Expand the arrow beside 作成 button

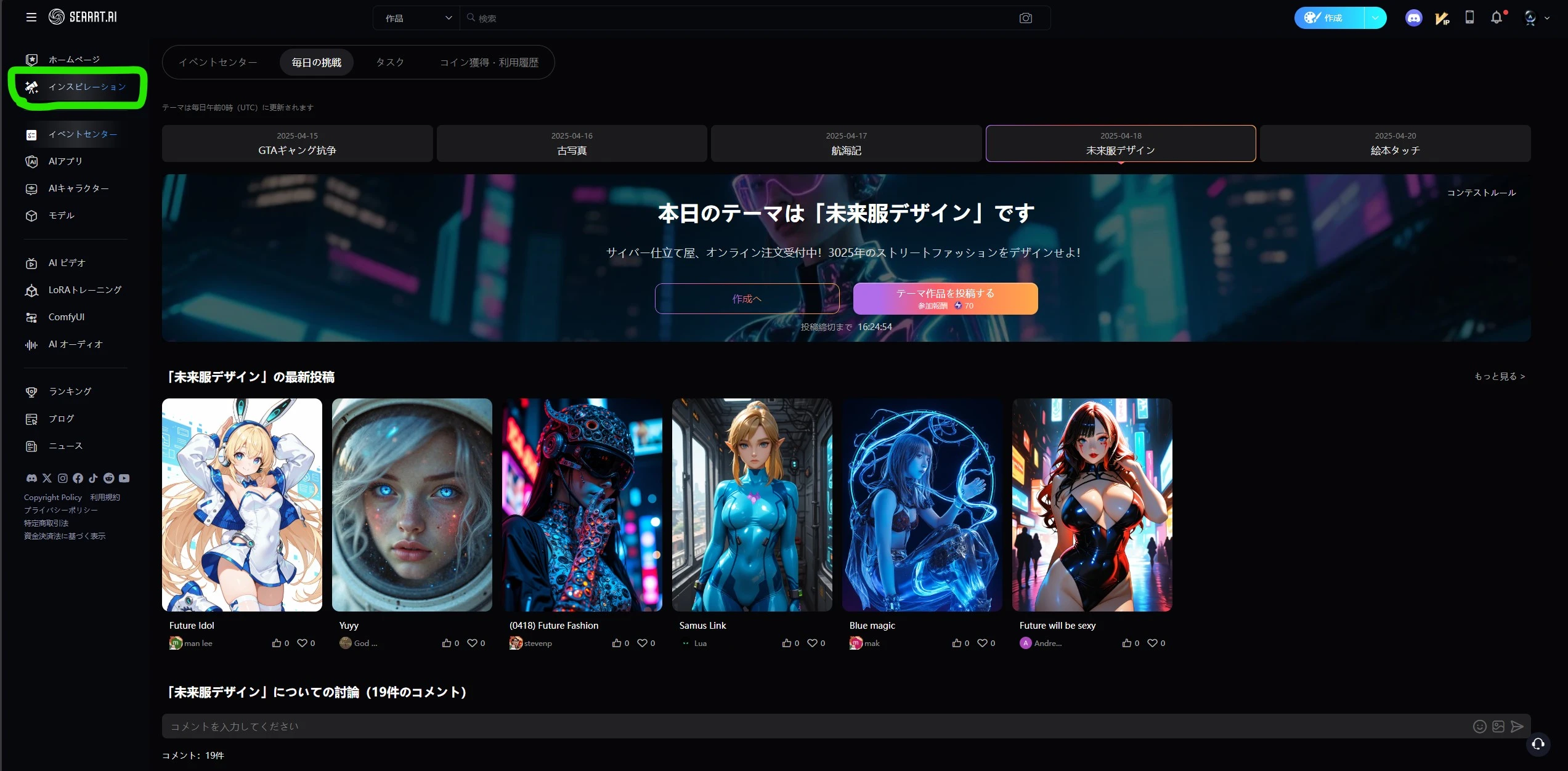(1375, 18)
